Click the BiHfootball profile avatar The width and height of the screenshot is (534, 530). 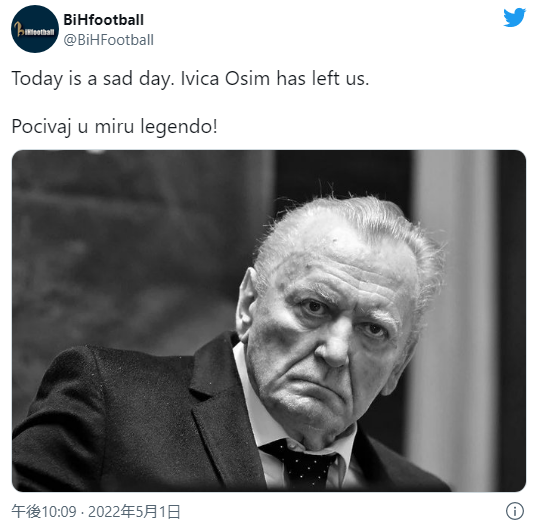[35, 29]
